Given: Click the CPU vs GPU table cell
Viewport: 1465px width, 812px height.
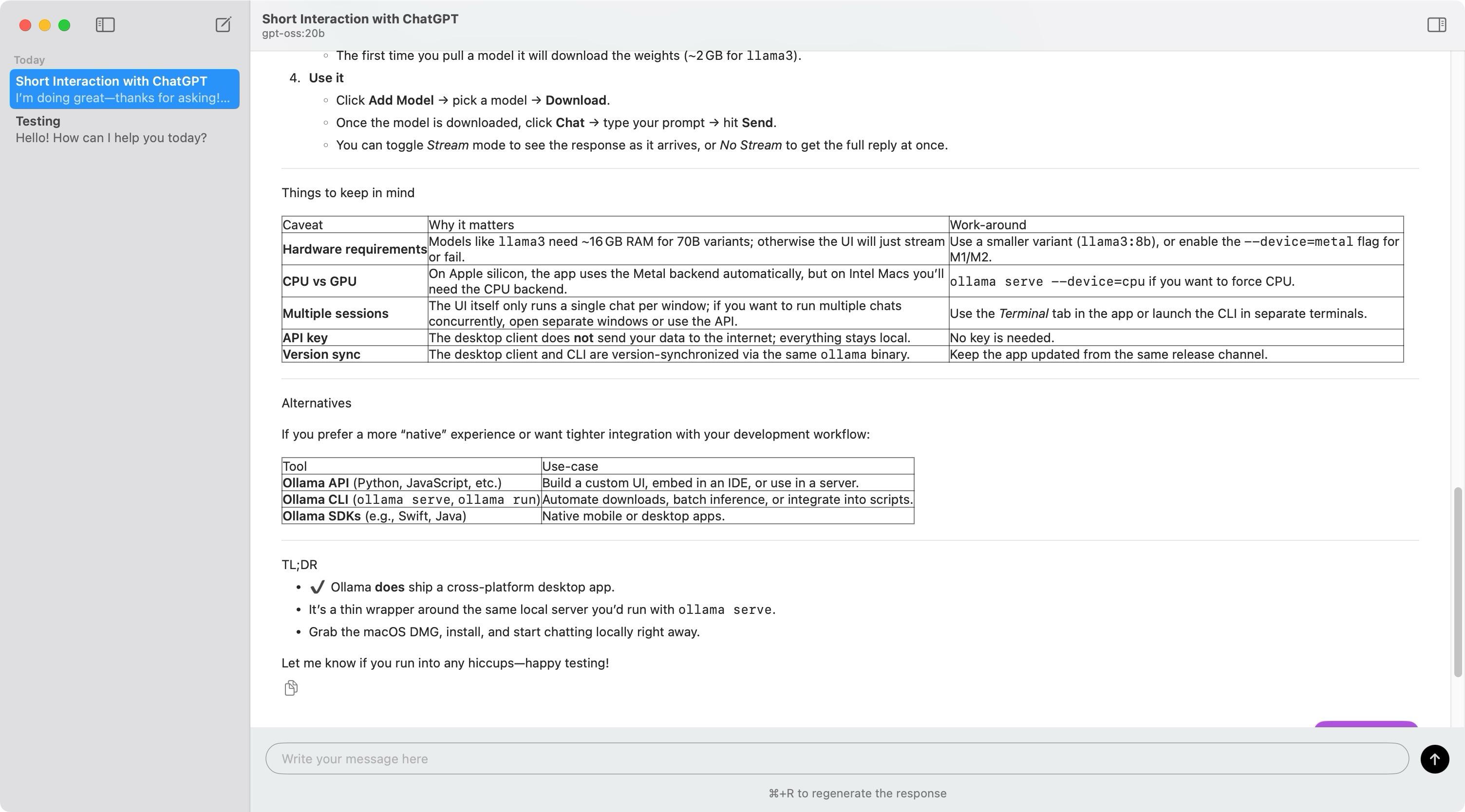Looking at the screenshot, I should point(355,281).
